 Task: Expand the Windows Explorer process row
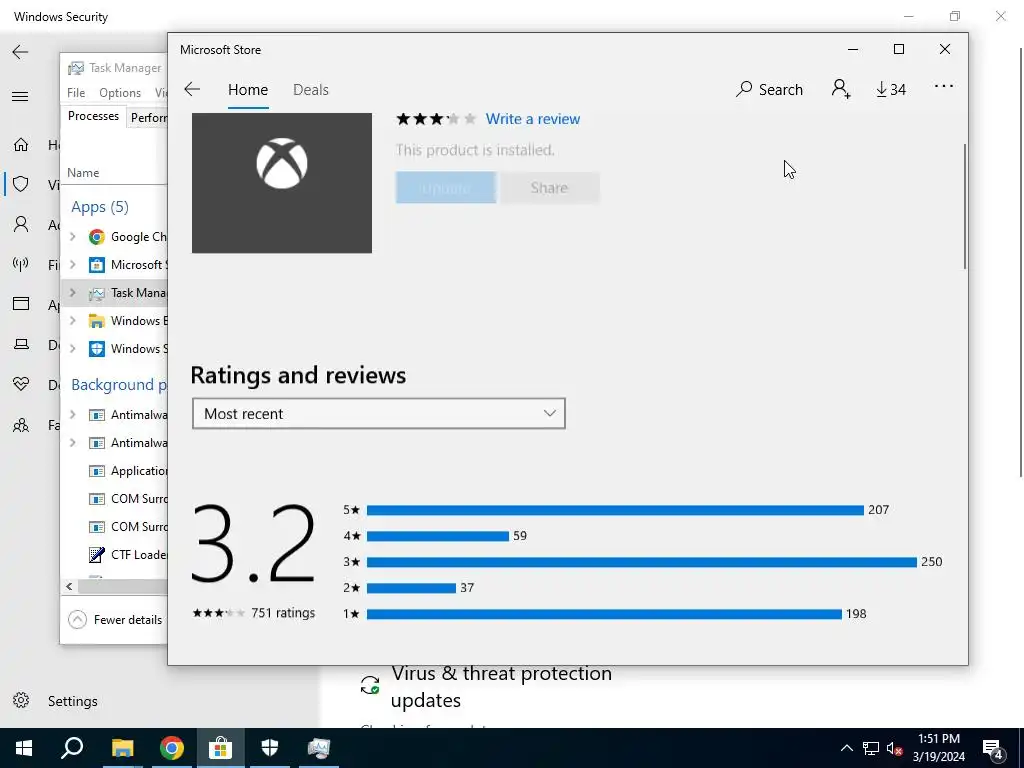(72, 321)
